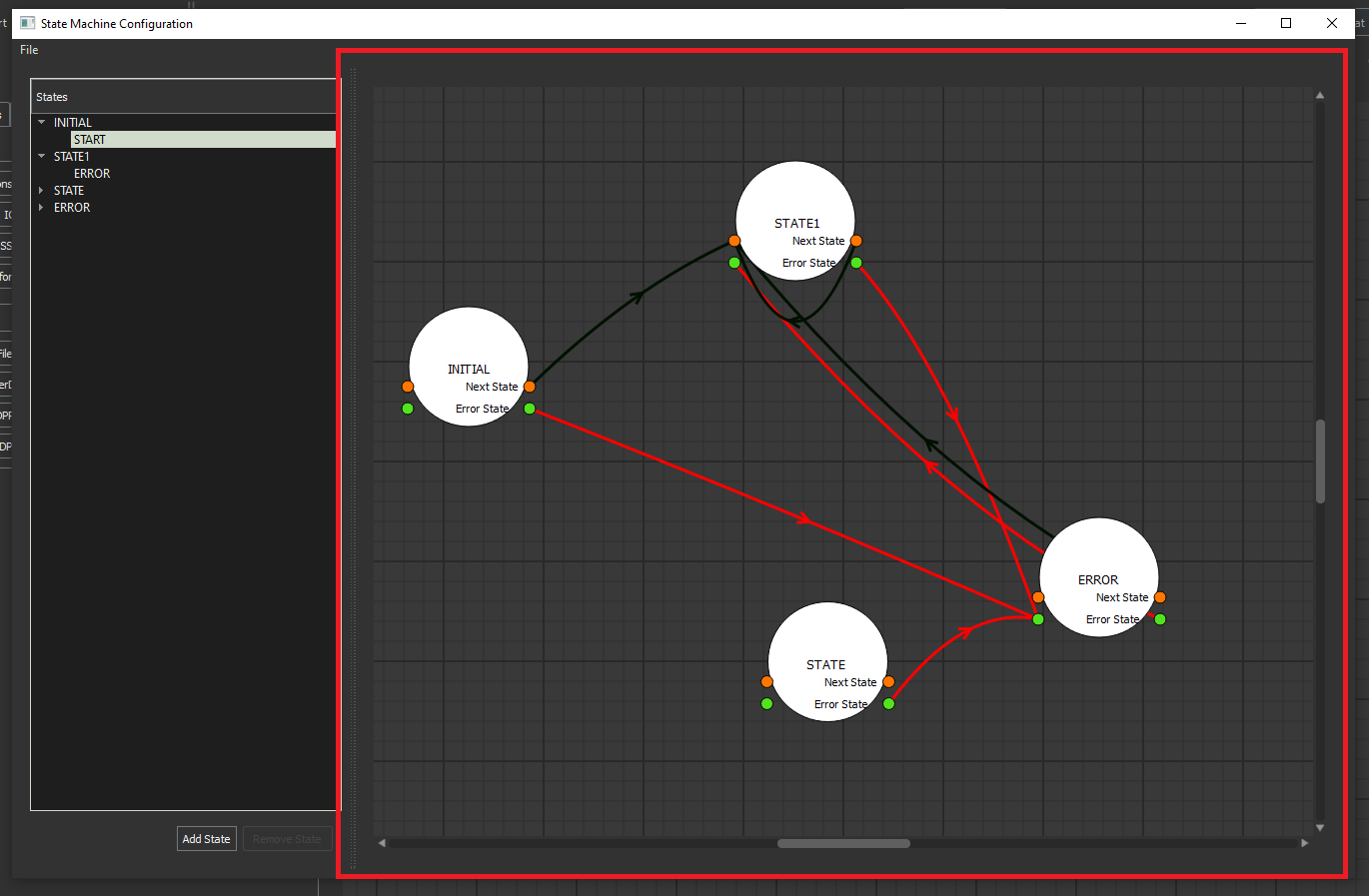
Task: Collapse the STATE1 entry in the States tree
Action: point(41,156)
